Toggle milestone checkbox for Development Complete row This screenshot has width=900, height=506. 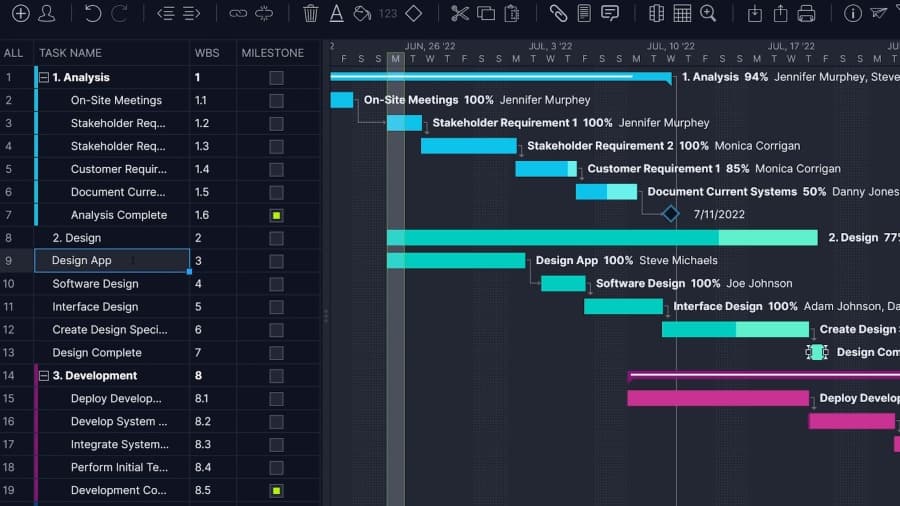coord(276,491)
